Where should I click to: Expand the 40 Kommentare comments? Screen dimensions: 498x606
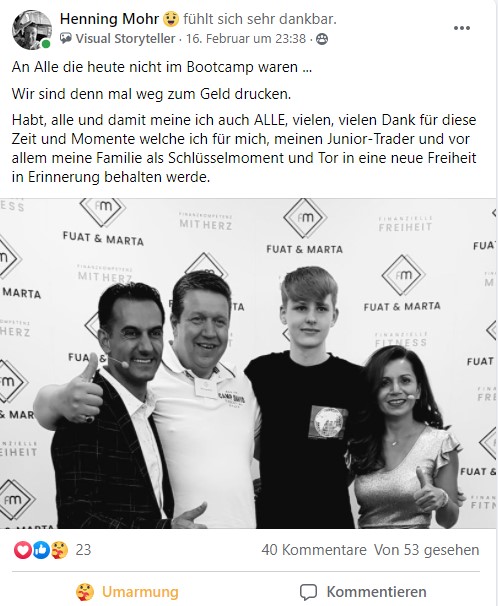[314, 550]
